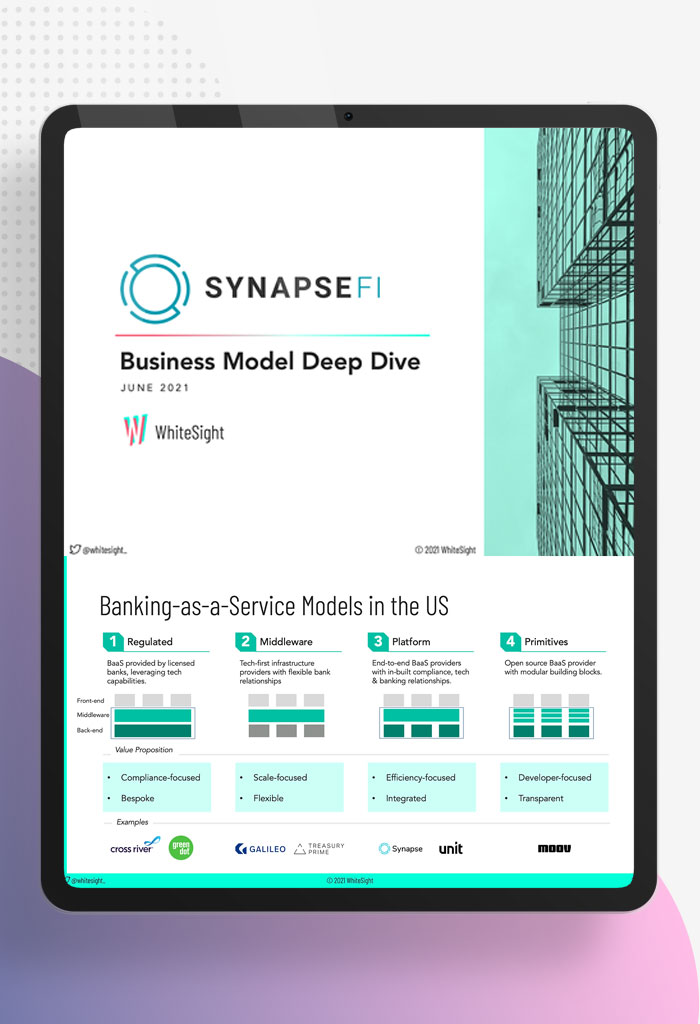Click the Regulated model stack diagram

(153, 716)
